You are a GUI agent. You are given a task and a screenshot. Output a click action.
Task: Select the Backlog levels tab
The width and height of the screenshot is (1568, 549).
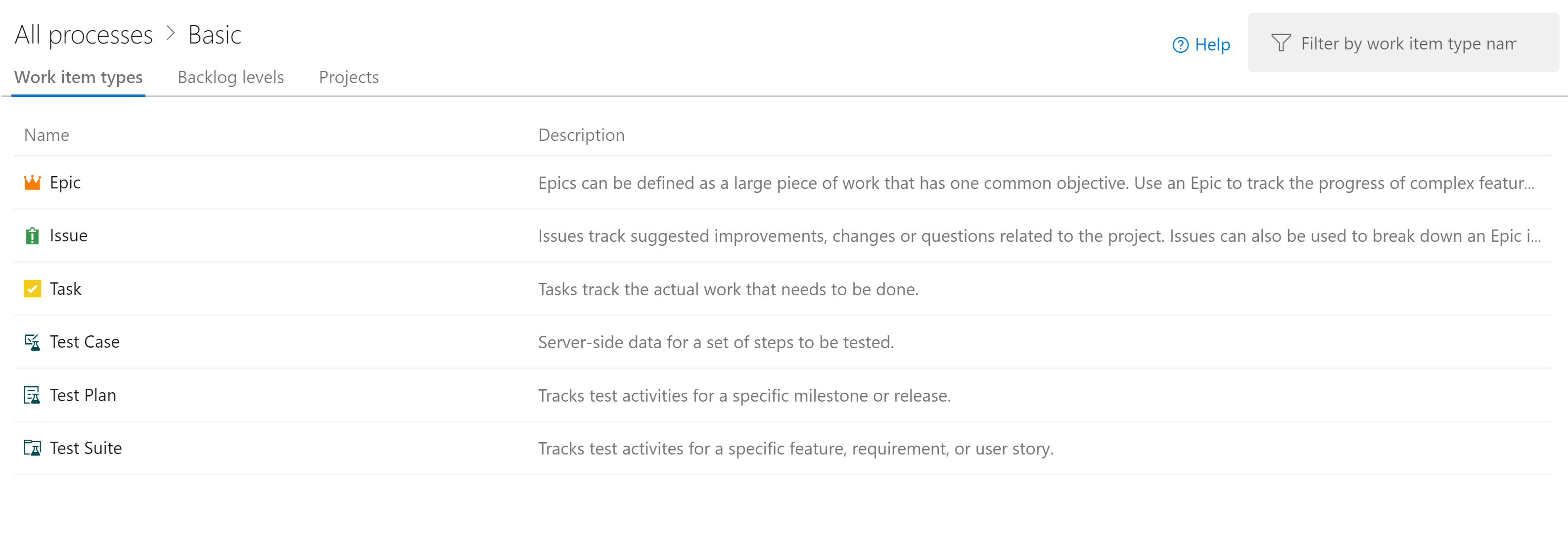(230, 77)
